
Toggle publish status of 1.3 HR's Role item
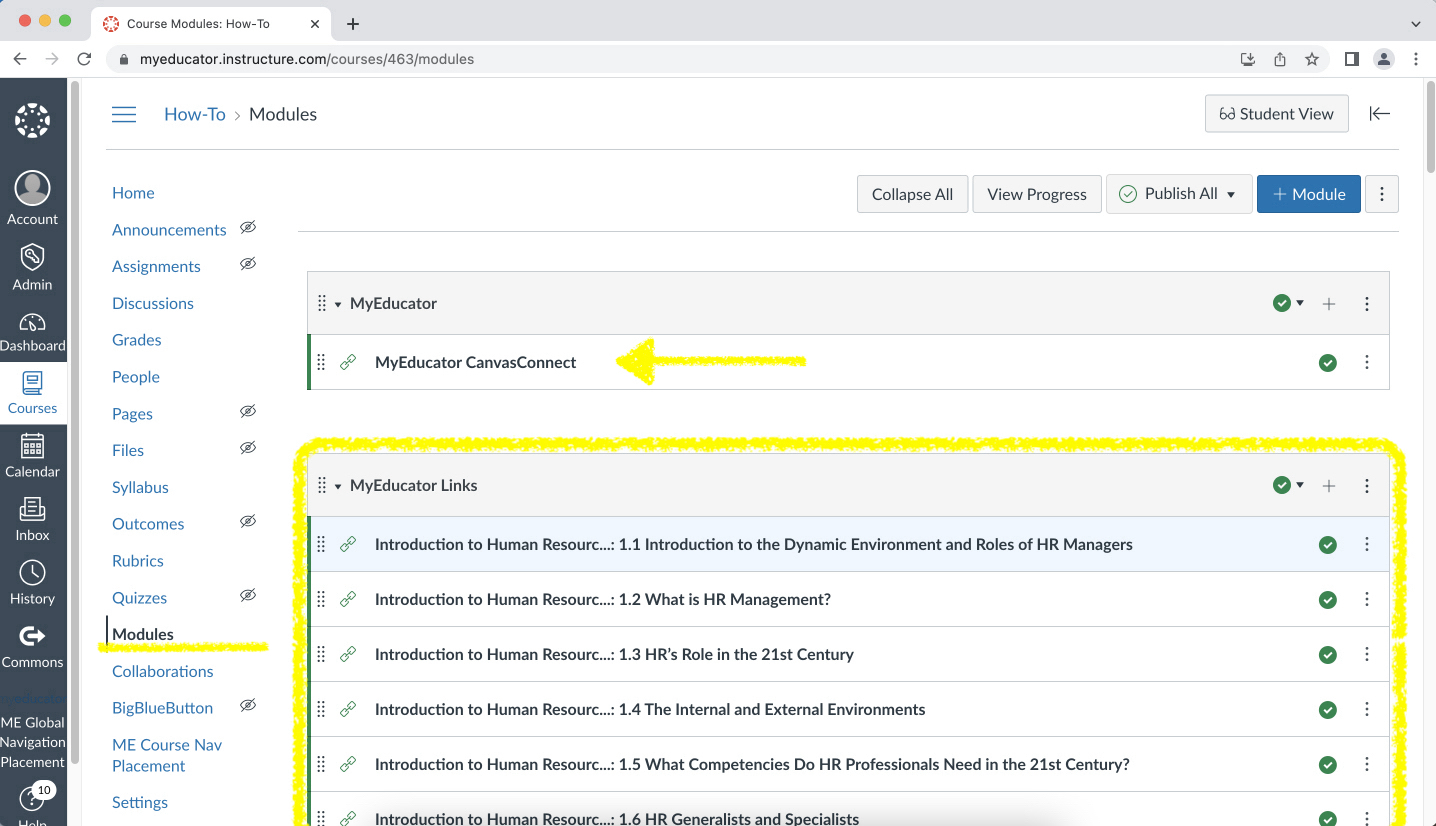[1328, 655]
